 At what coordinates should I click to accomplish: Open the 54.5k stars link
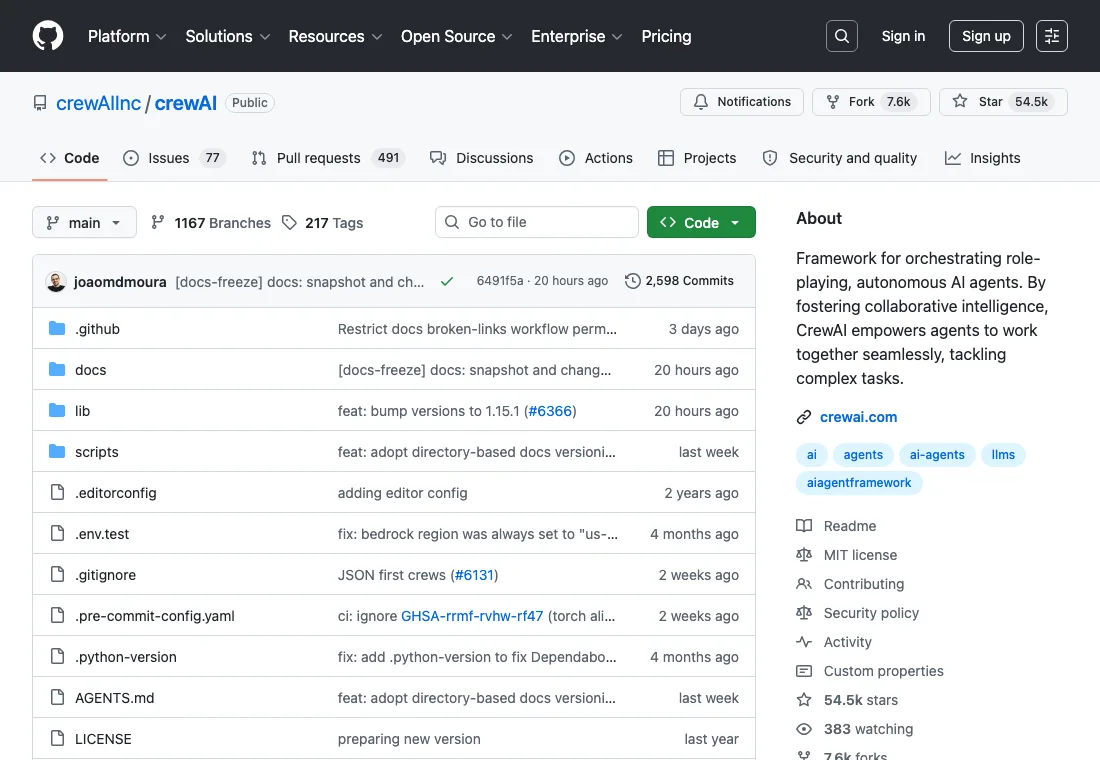click(860, 700)
